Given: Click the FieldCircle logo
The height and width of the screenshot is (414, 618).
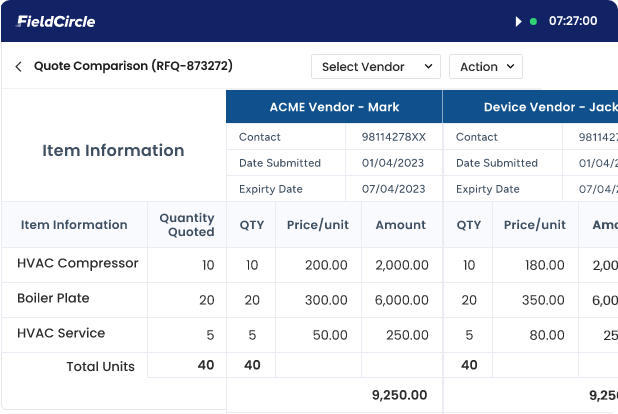Looking at the screenshot, I should coord(56,21).
